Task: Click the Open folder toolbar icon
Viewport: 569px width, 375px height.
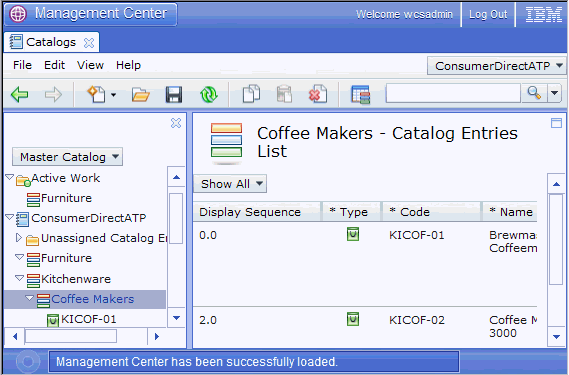Action: (141, 95)
